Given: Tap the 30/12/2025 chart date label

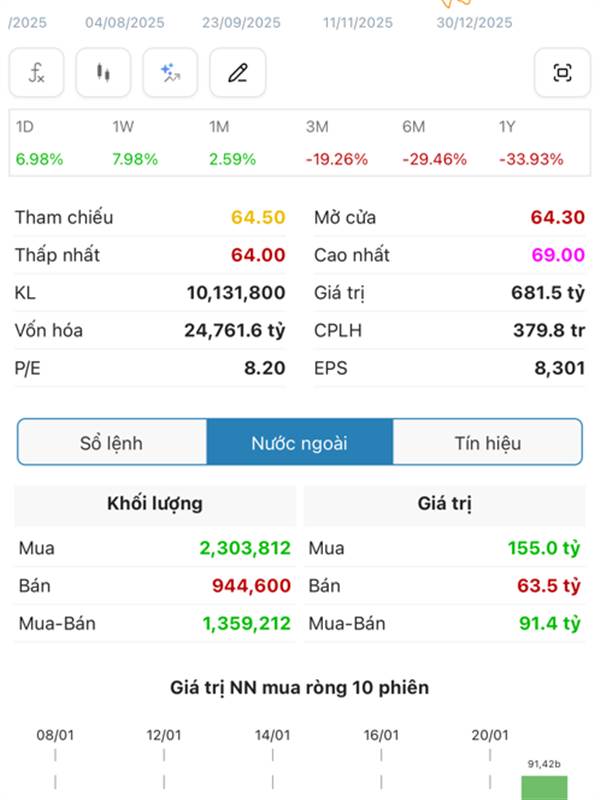Looking at the screenshot, I should (474, 23).
